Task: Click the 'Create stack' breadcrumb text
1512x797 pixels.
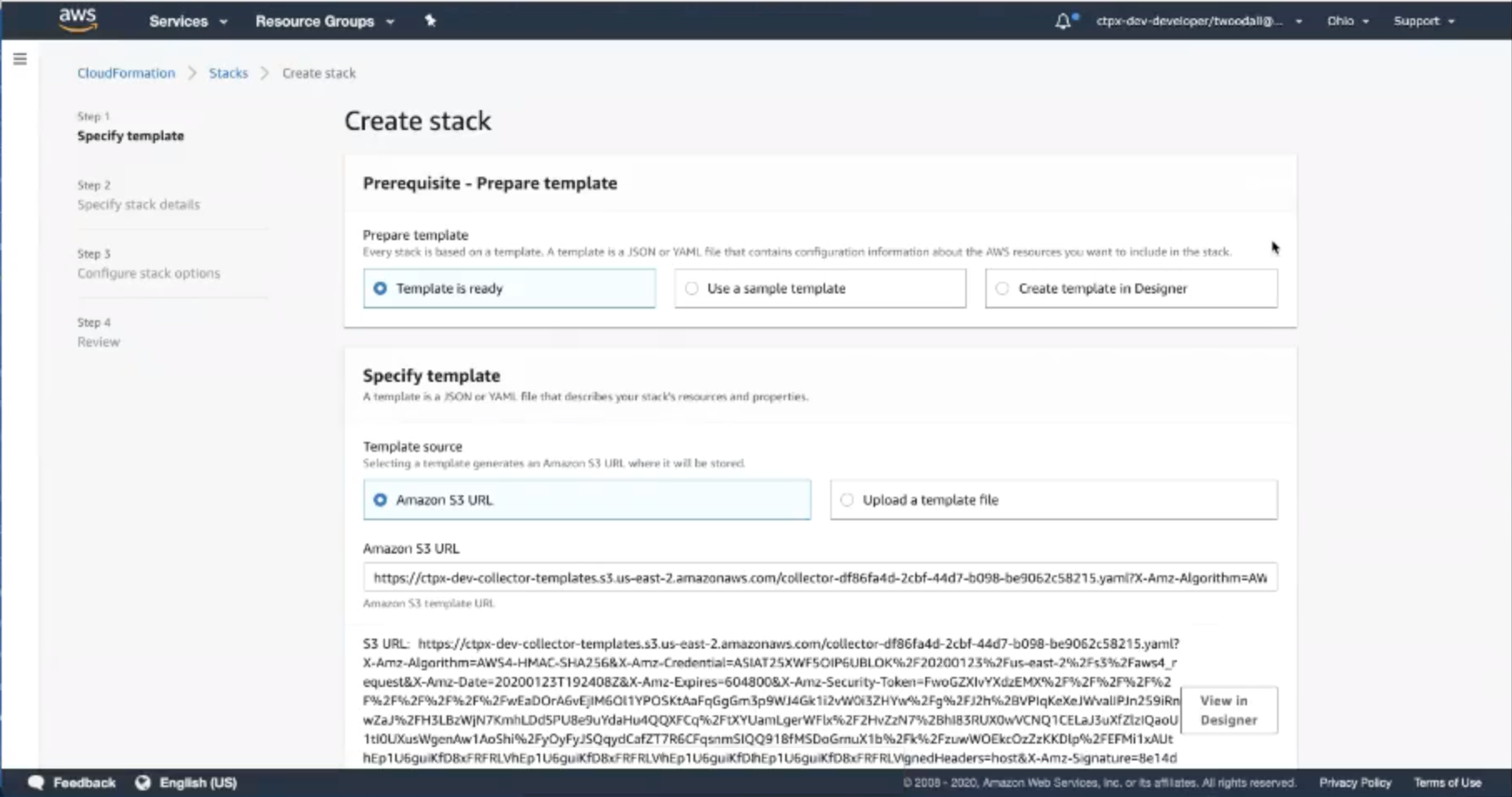Action: [x=318, y=73]
